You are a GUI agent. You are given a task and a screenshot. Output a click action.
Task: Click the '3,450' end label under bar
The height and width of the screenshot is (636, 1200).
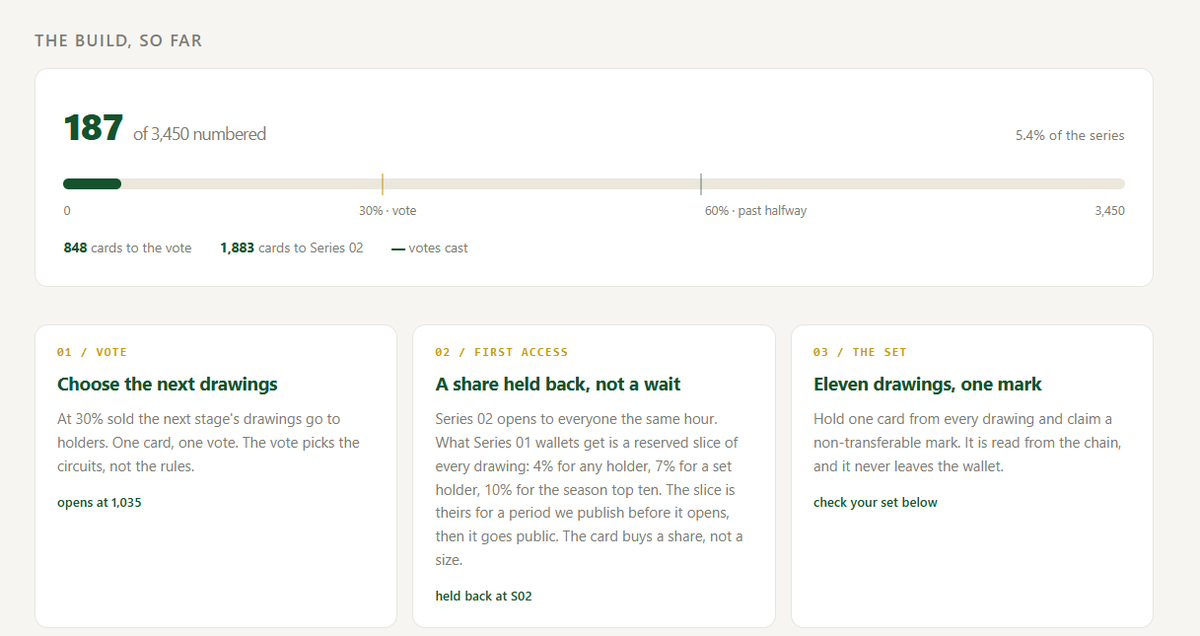click(1110, 211)
